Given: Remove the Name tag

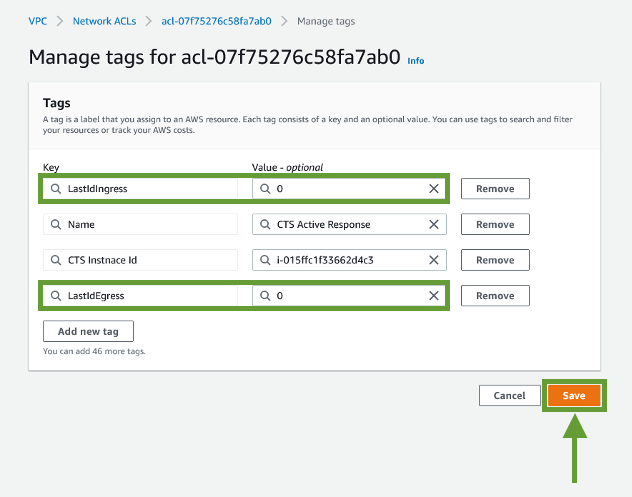Looking at the screenshot, I should coord(495,224).
